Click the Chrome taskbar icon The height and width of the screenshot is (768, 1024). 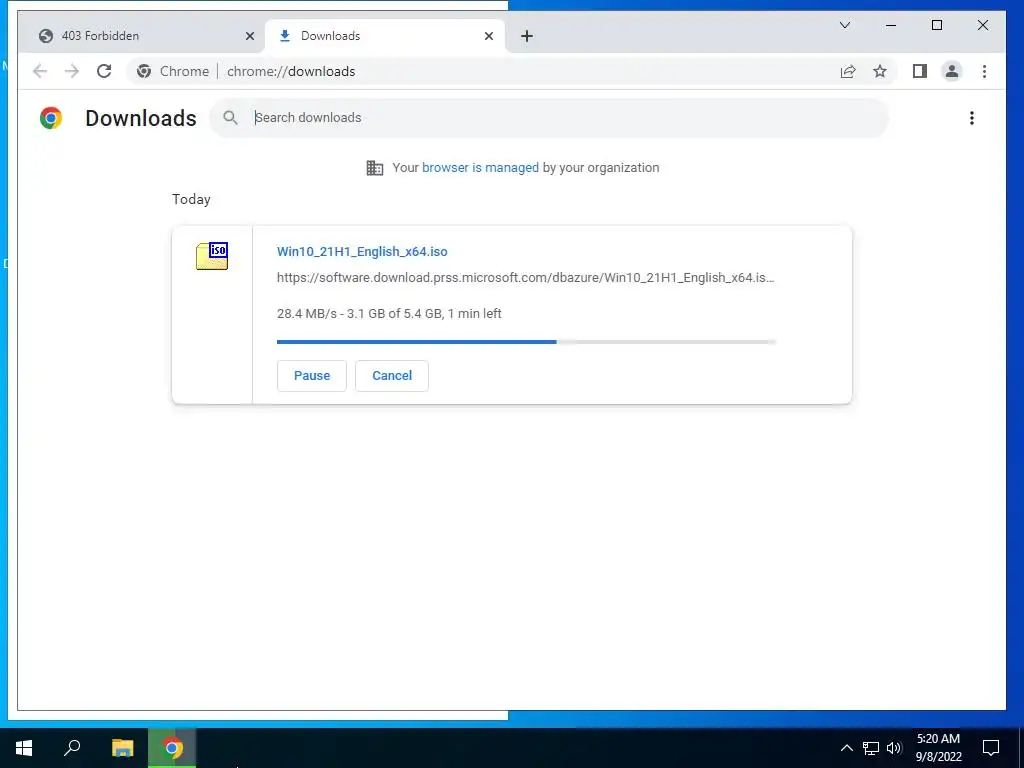pyautogui.click(x=172, y=748)
